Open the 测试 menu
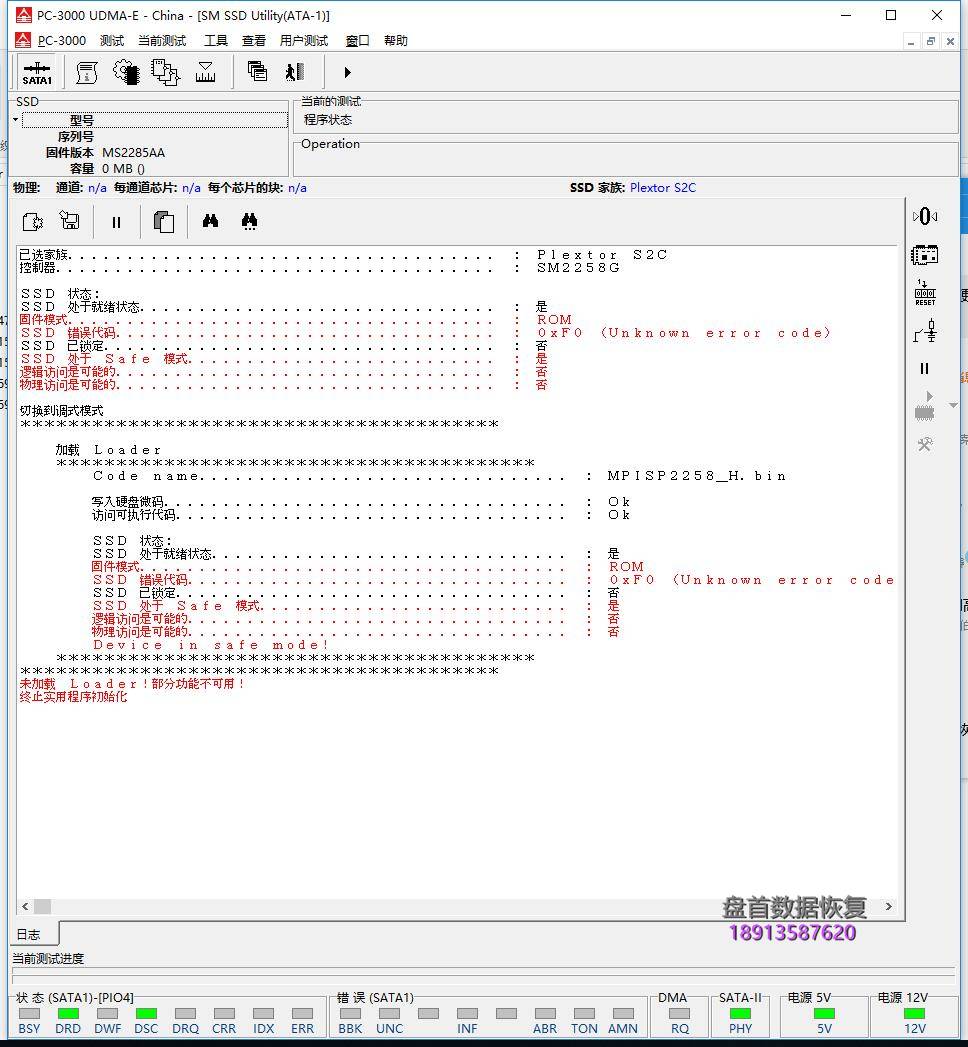The height and width of the screenshot is (1047, 968). tap(112, 41)
